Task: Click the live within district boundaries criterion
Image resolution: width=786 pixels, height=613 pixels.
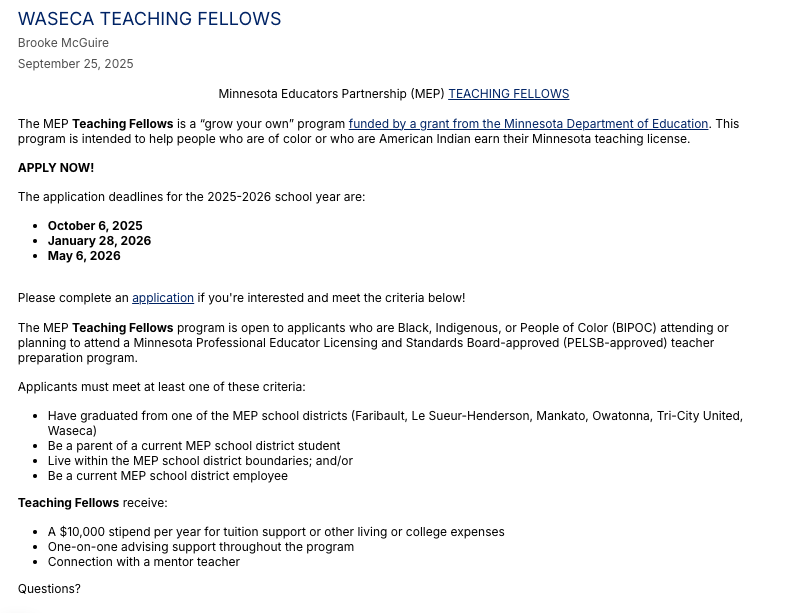Action: (x=200, y=461)
